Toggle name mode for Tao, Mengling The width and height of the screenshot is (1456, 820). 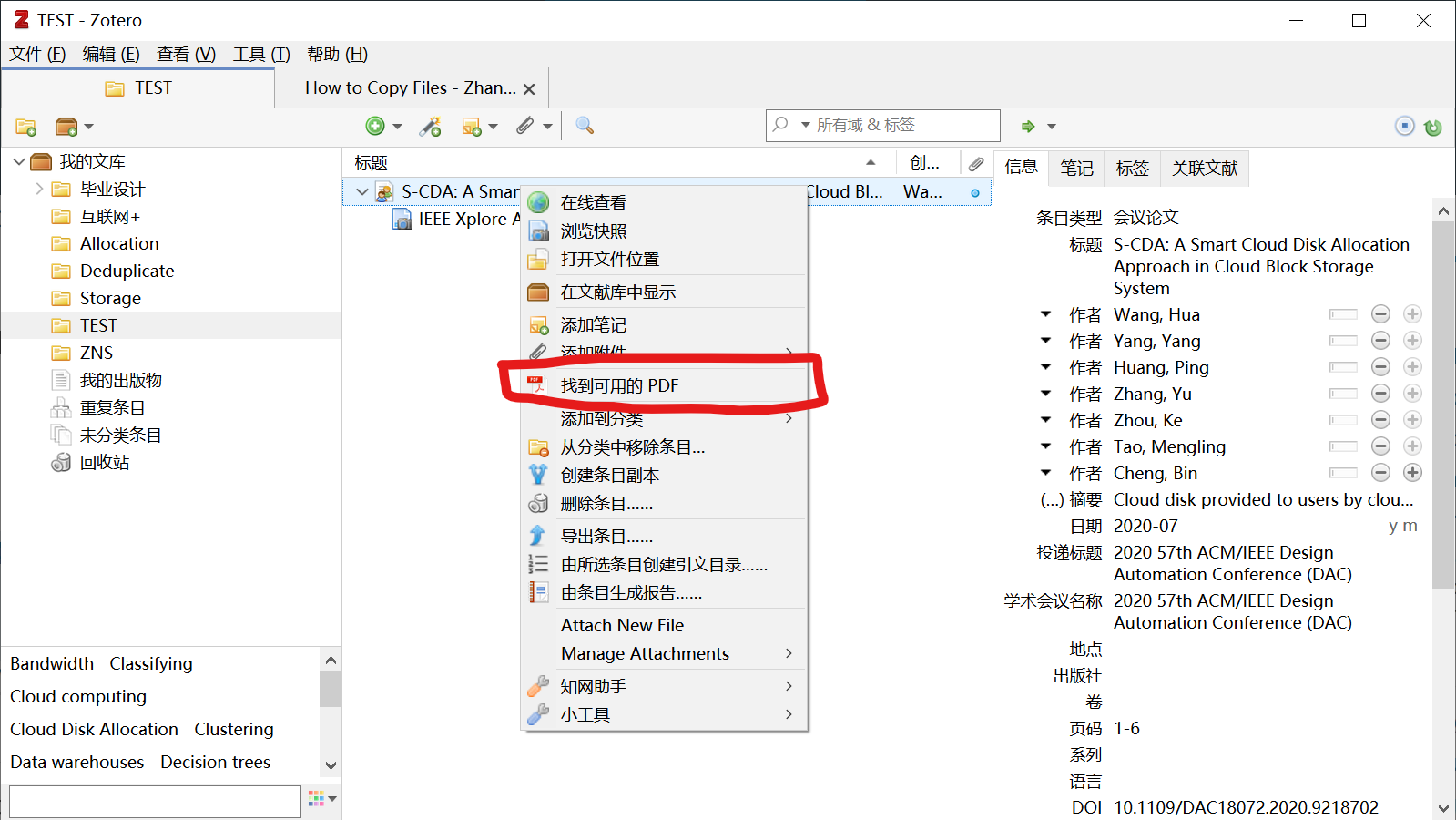(x=1343, y=446)
